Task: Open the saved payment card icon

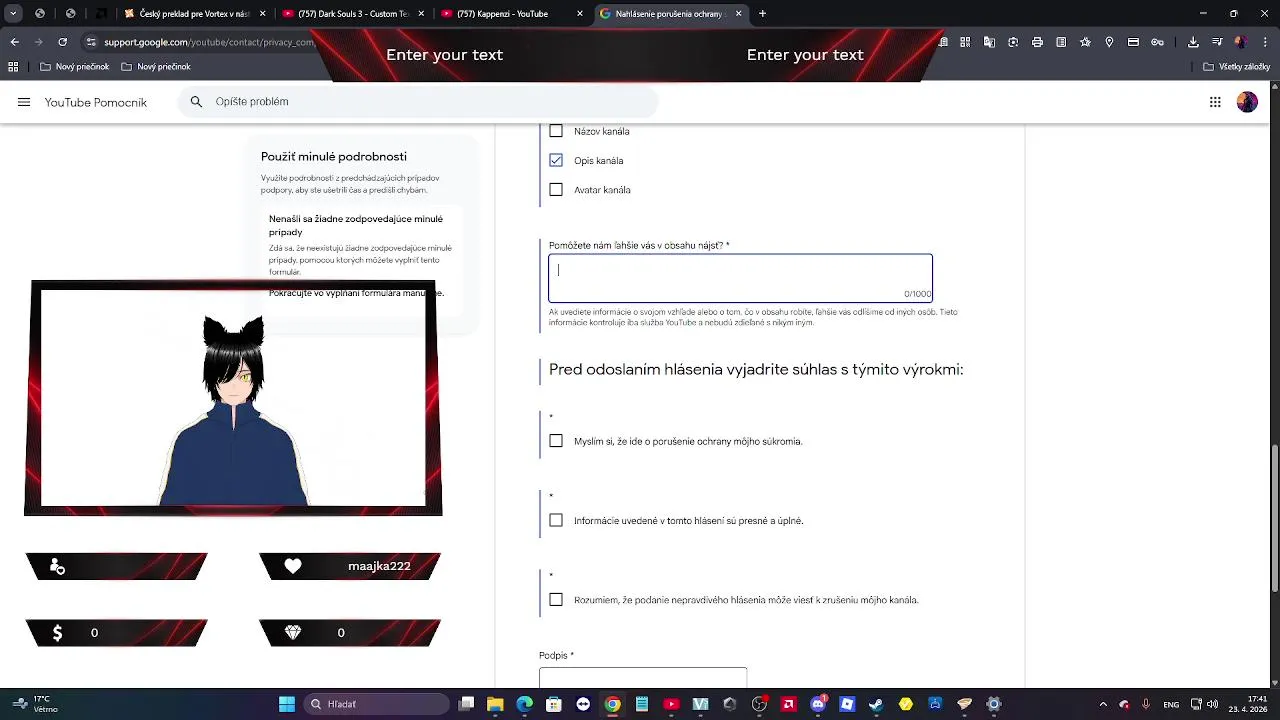Action: tap(1133, 42)
